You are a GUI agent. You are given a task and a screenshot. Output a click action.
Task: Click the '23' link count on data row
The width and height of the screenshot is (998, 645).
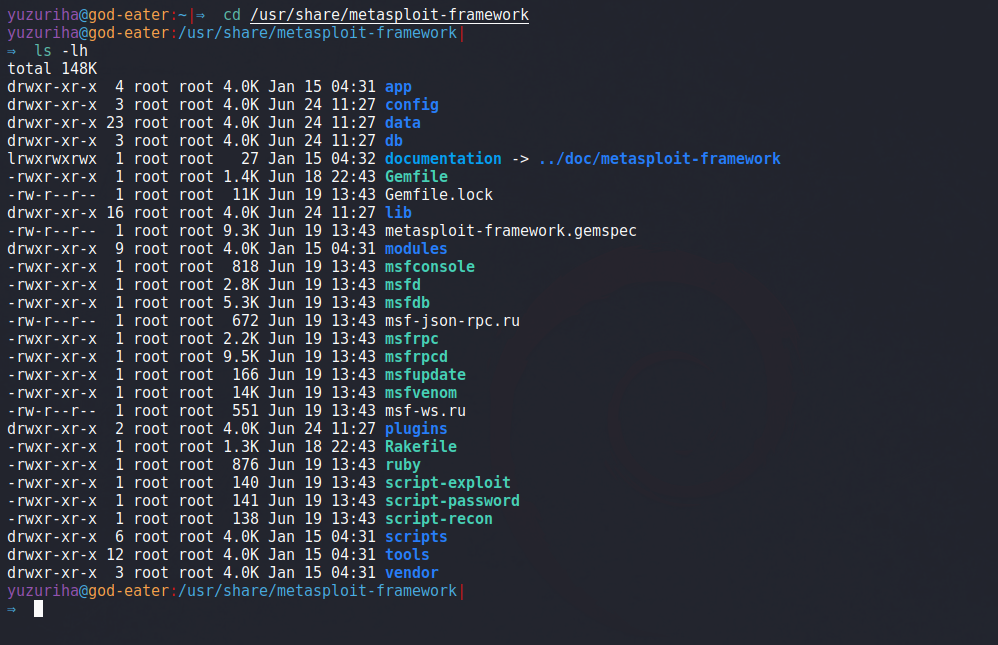[115, 123]
